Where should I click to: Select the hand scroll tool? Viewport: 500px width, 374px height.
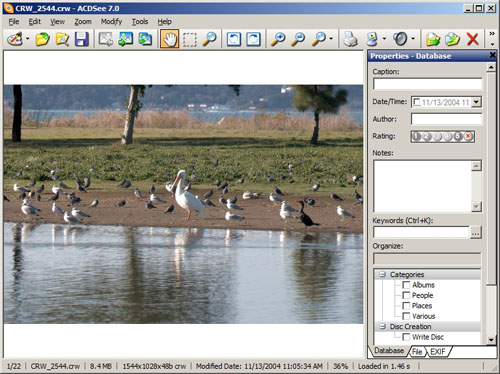169,39
